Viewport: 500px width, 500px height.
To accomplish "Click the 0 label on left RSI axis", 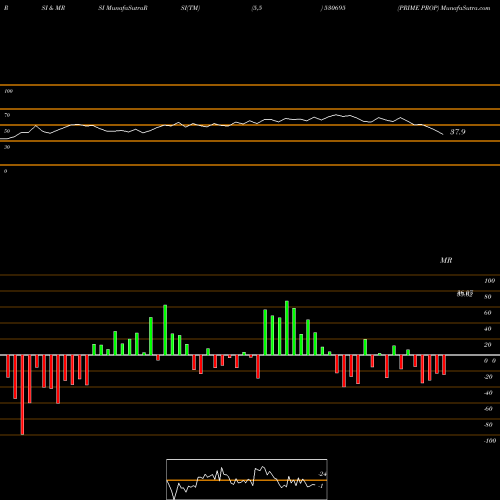I will (5, 171).
